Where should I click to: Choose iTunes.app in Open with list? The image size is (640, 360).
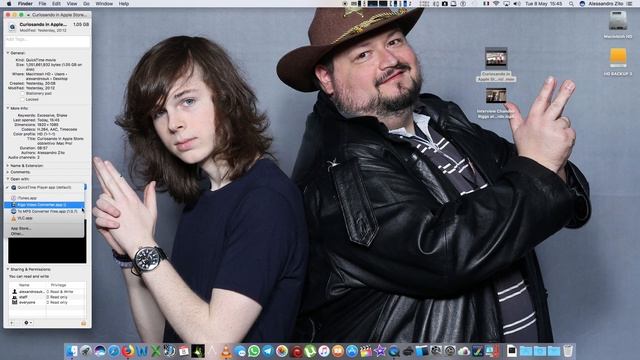(x=44, y=198)
